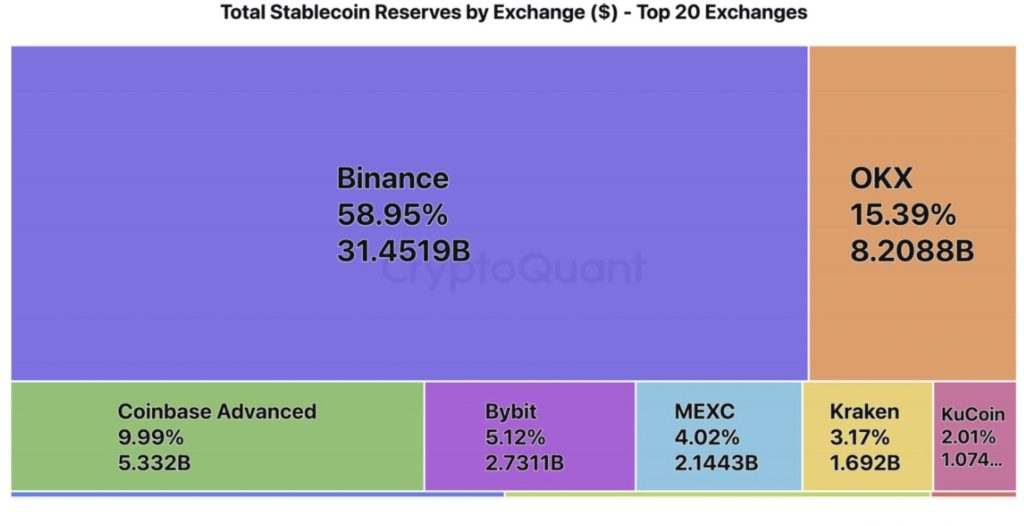Select Binance's 31.4519B reserve value
The height and width of the screenshot is (526, 1024).
tap(403, 251)
